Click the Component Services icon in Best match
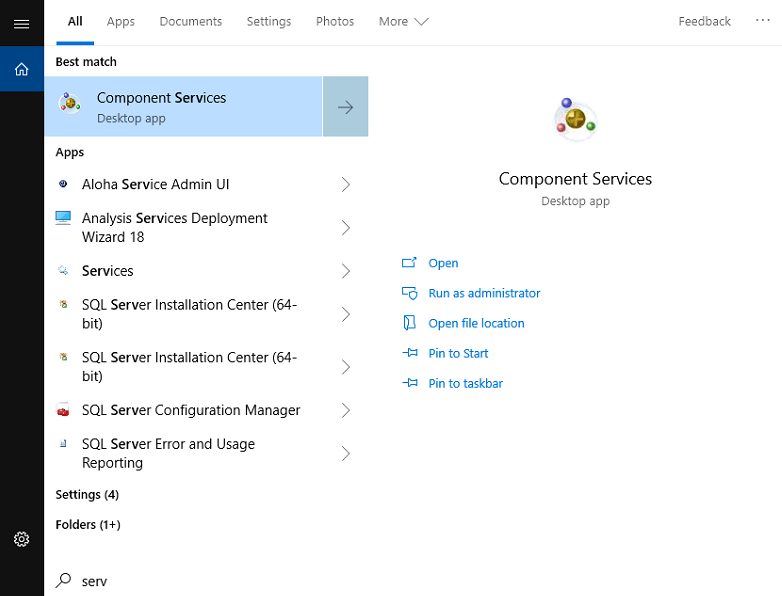 click(70, 103)
